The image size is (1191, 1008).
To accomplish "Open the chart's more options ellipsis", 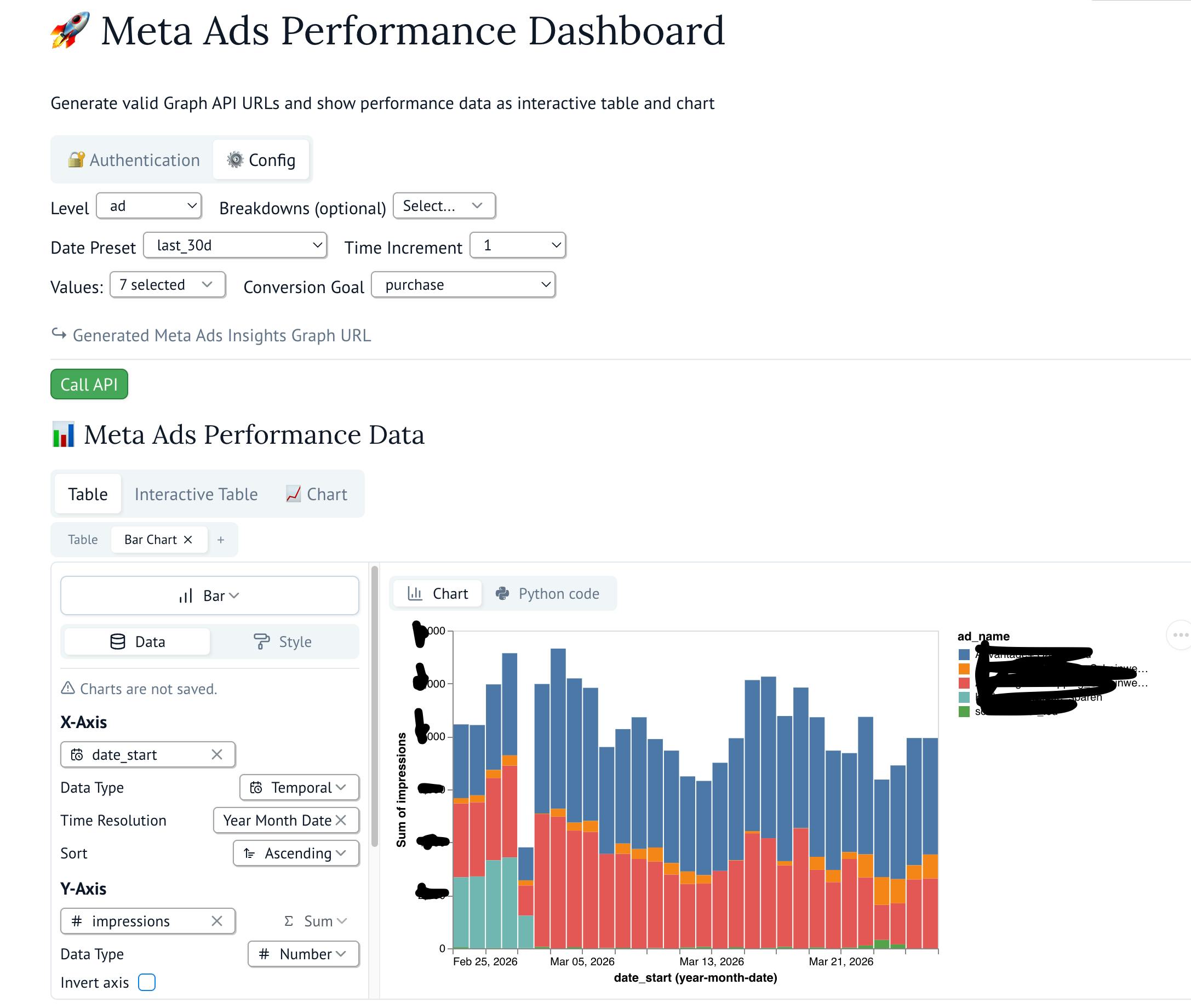I will click(1179, 635).
